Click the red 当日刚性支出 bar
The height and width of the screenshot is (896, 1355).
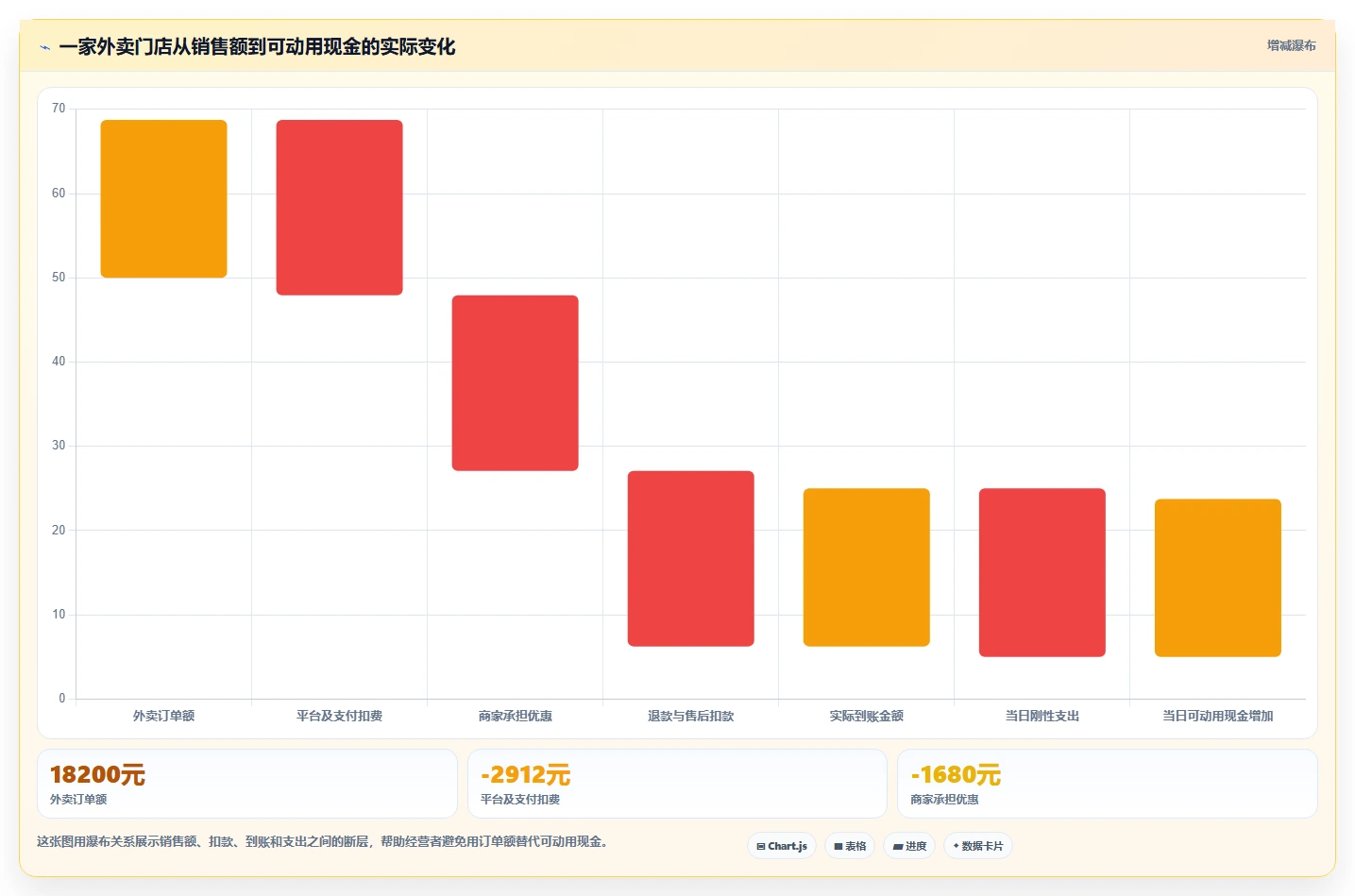coord(1042,572)
